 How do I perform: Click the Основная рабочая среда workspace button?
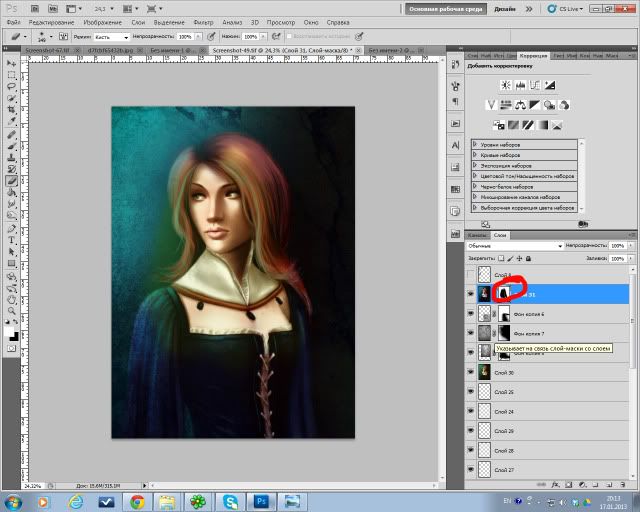tap(446, 9)
